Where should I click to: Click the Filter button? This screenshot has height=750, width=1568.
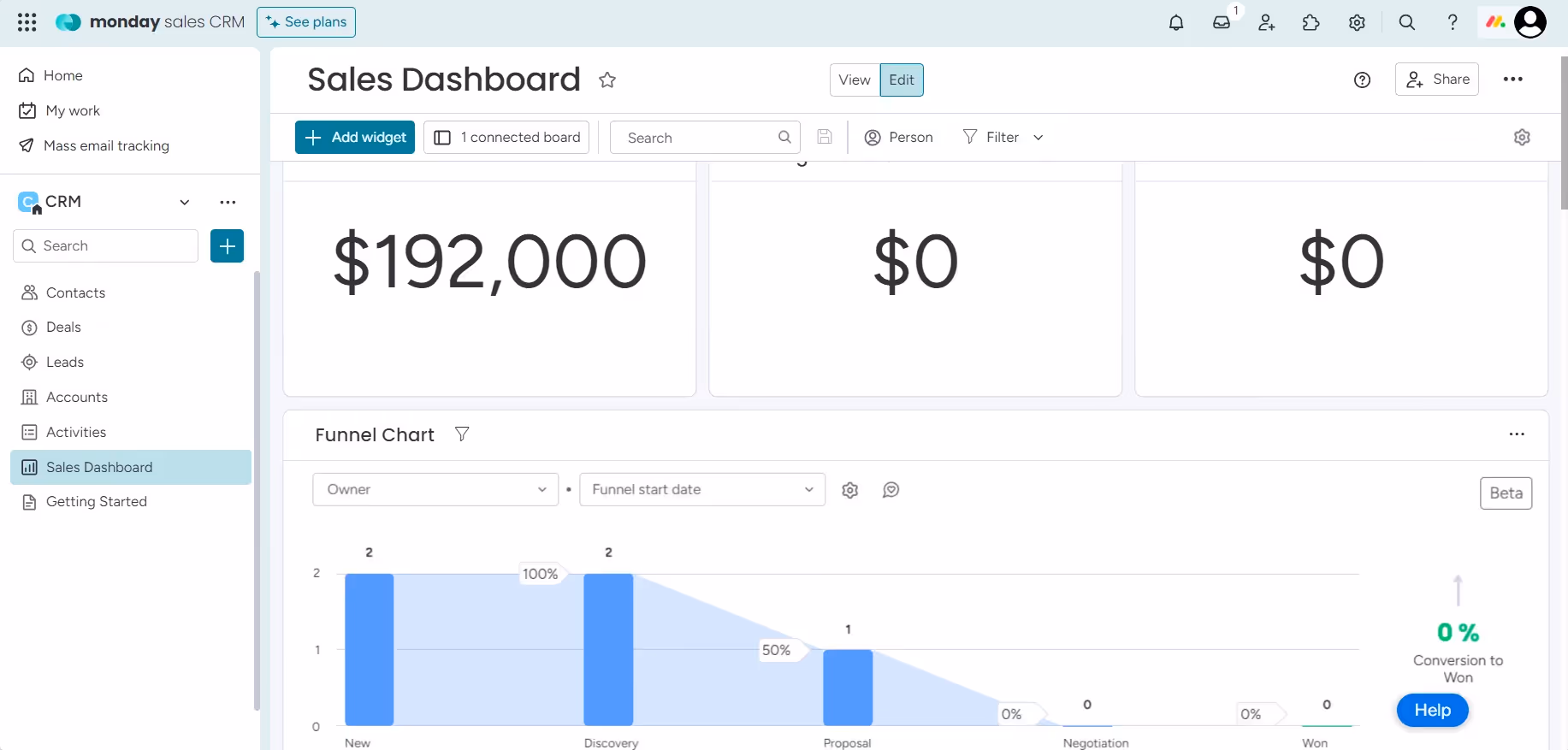point(991,137)
